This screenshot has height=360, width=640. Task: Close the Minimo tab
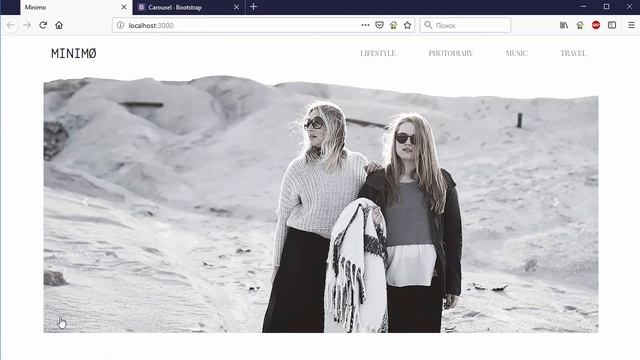click(x=124, y=7)
